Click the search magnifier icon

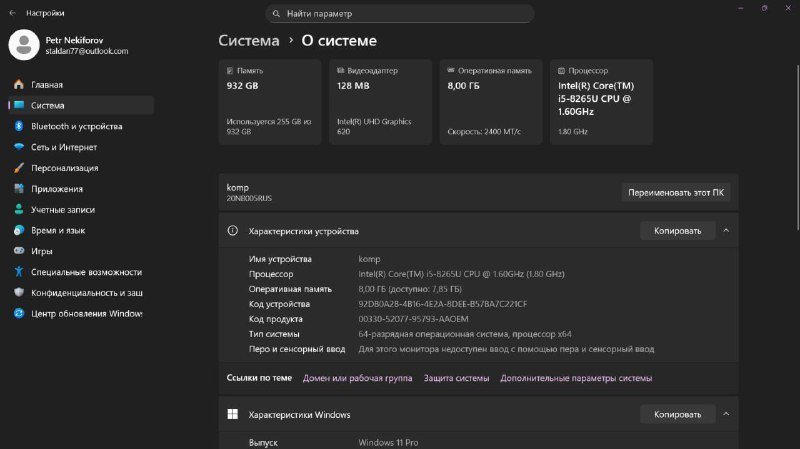pyautogui.click(x=276, y=14)
